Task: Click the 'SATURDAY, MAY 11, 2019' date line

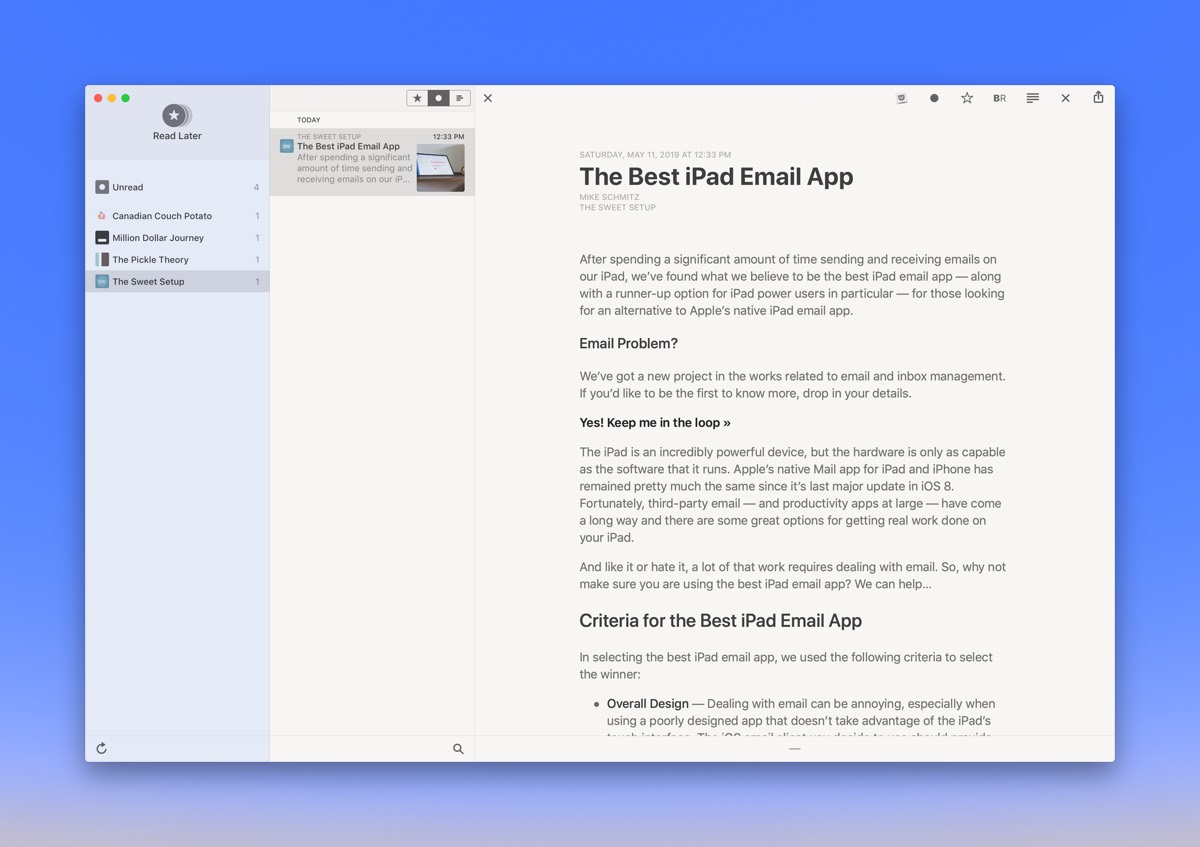Action: (x=655, y=155)
